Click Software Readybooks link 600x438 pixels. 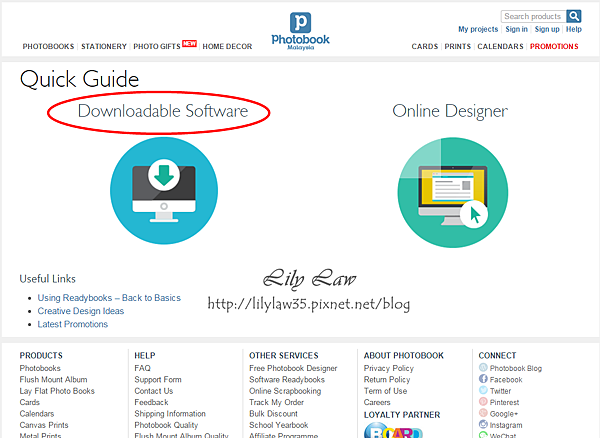pos(287,379)
